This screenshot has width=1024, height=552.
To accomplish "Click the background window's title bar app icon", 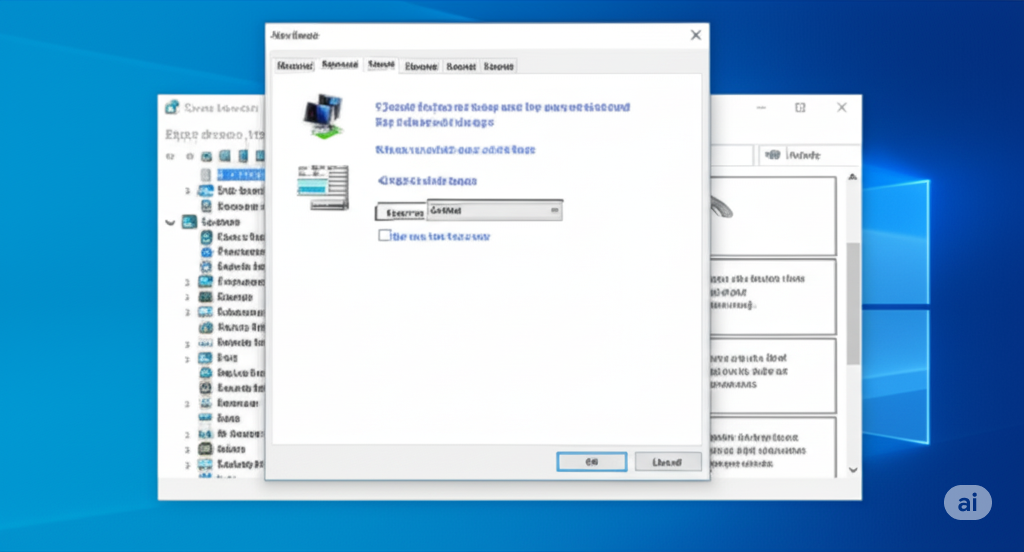I will (172, 107).
